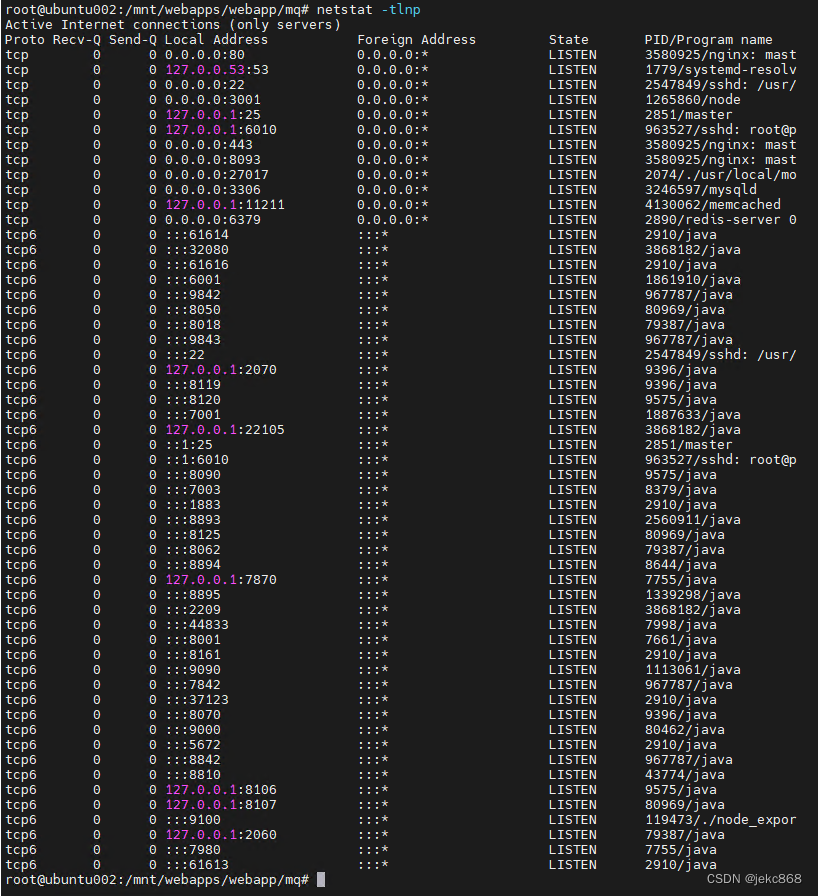This screenshot has height=896, width=818.
Task: Click the tcp6 address :::44833
Action: [x=197, y=625]
